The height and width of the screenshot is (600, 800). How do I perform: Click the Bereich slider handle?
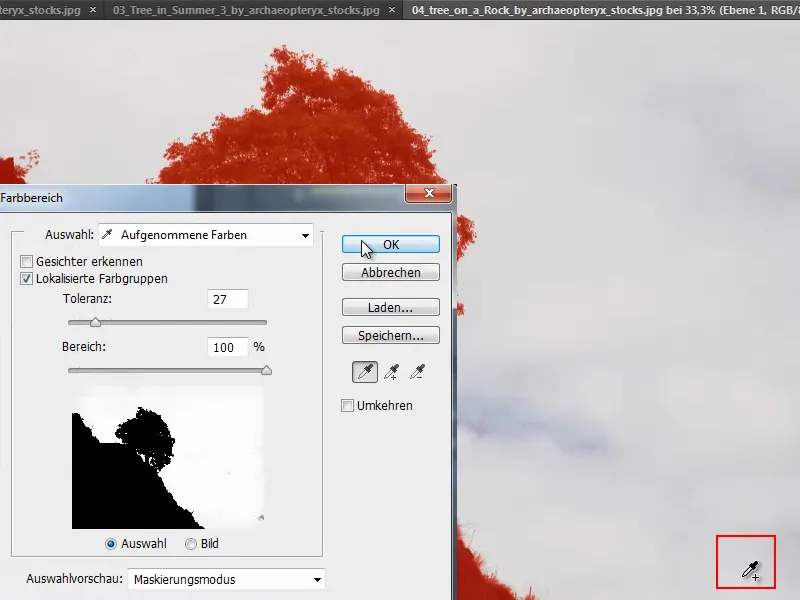266,370
